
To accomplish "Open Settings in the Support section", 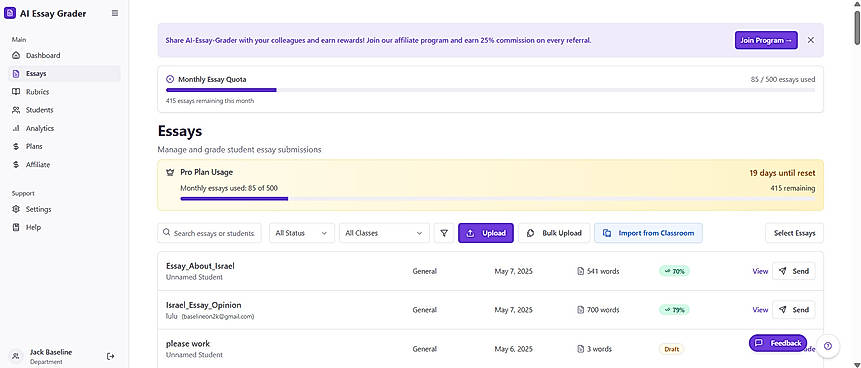I will (x=64, y=209).
